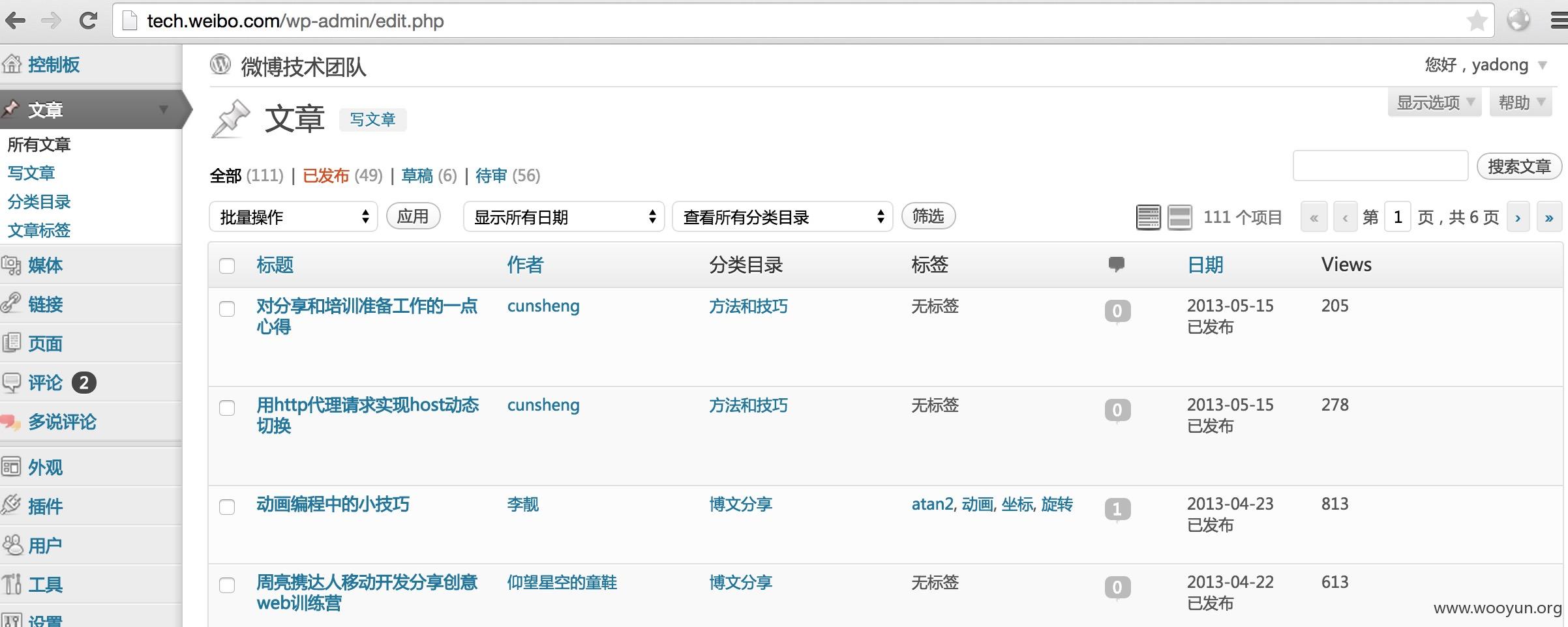The image size is (1568, 627).
Task: Open 文章标签 in the sidebar submenu
Action: [x=39, y=230]
